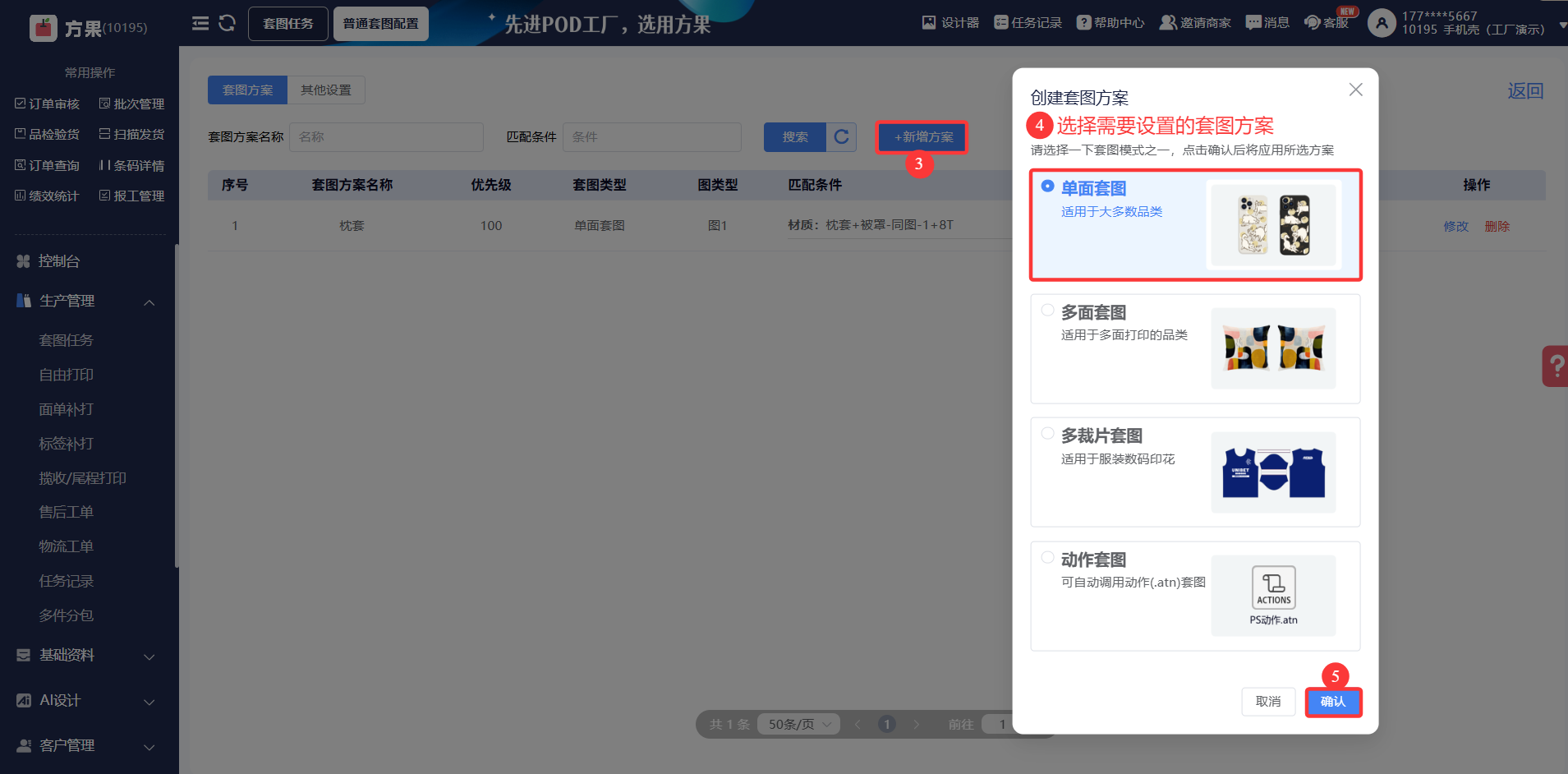Go to pagination page 1
The width and height of the screenshot is (1568, 774).
(x=887, y=724)
